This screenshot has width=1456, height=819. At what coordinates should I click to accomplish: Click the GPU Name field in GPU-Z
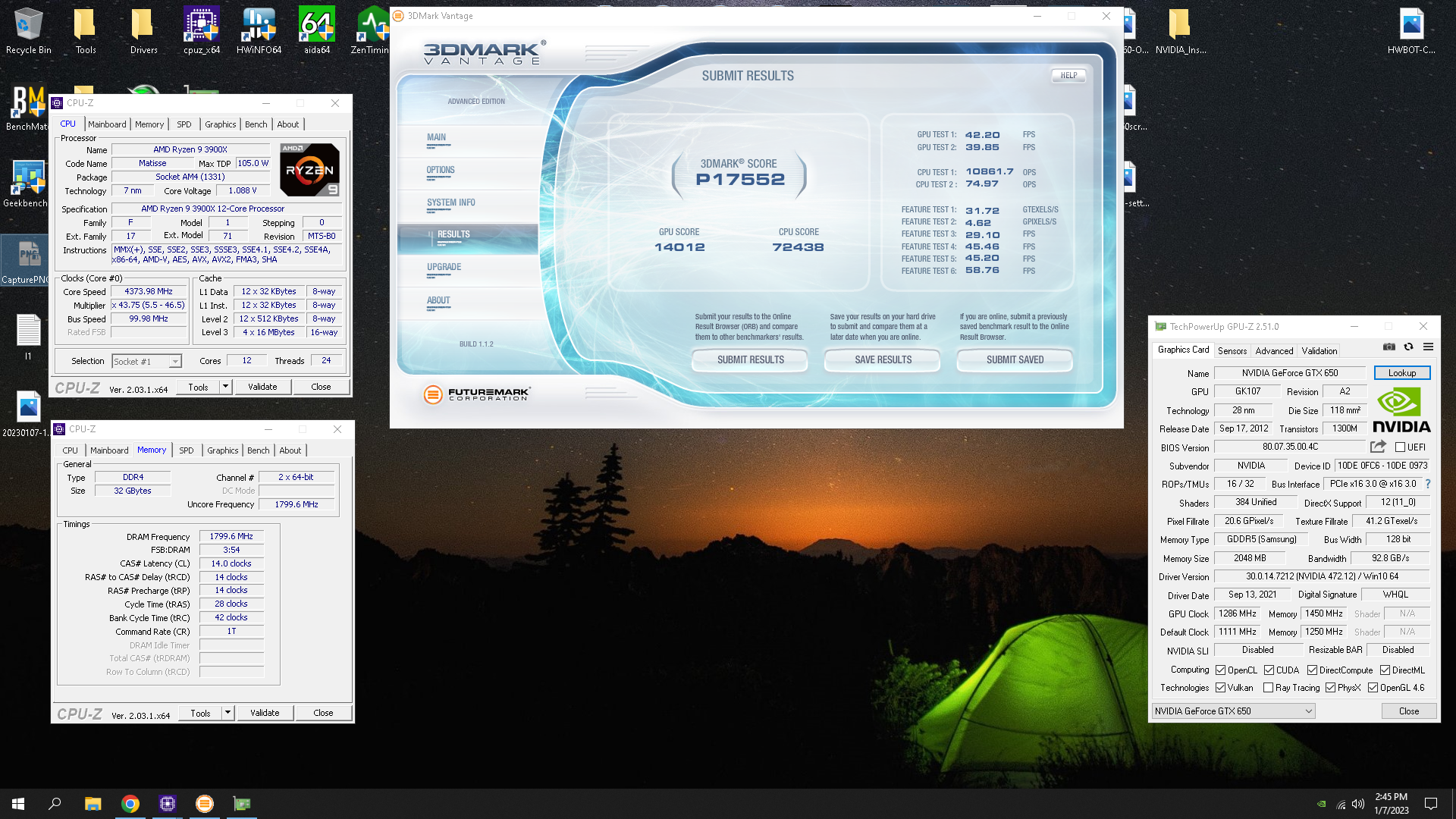click(1290, 373)
